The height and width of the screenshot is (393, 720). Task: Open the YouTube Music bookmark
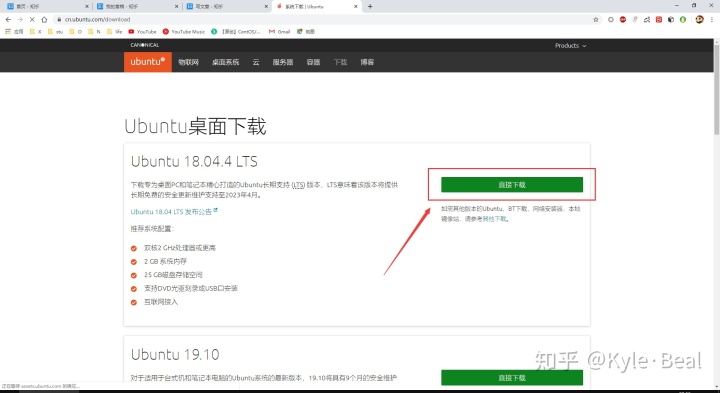pyautogui.click(x=184, y=32)
